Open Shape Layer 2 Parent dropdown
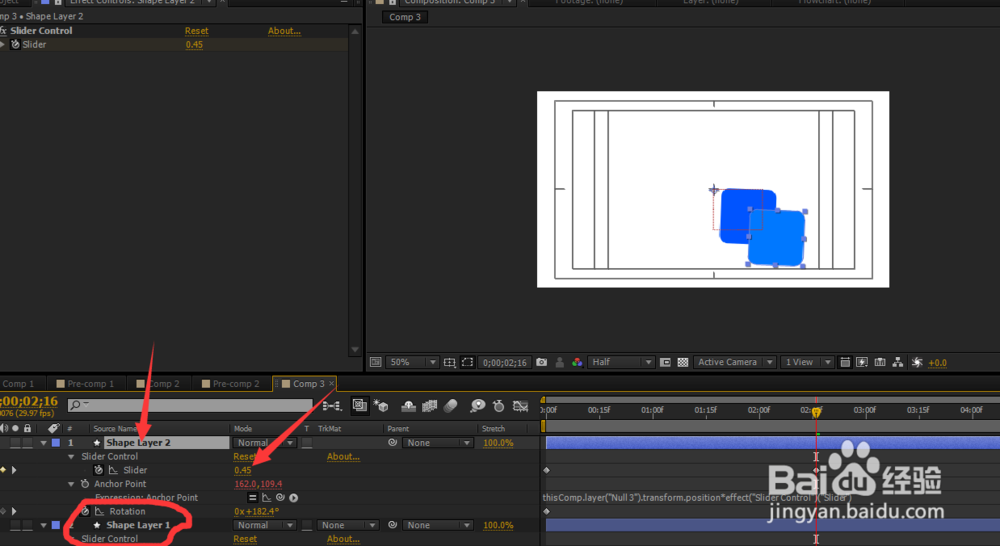The image size is (1000, 546). [438, 443]
